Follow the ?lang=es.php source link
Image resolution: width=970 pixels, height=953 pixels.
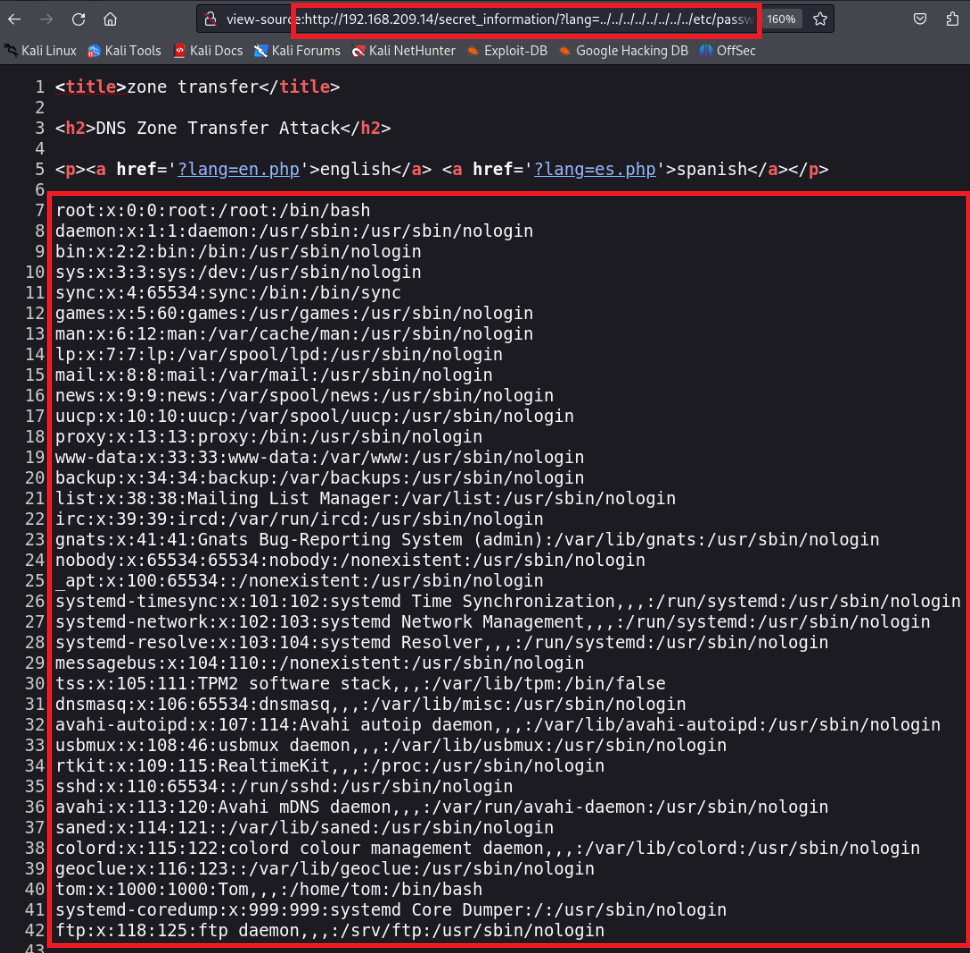594,169
